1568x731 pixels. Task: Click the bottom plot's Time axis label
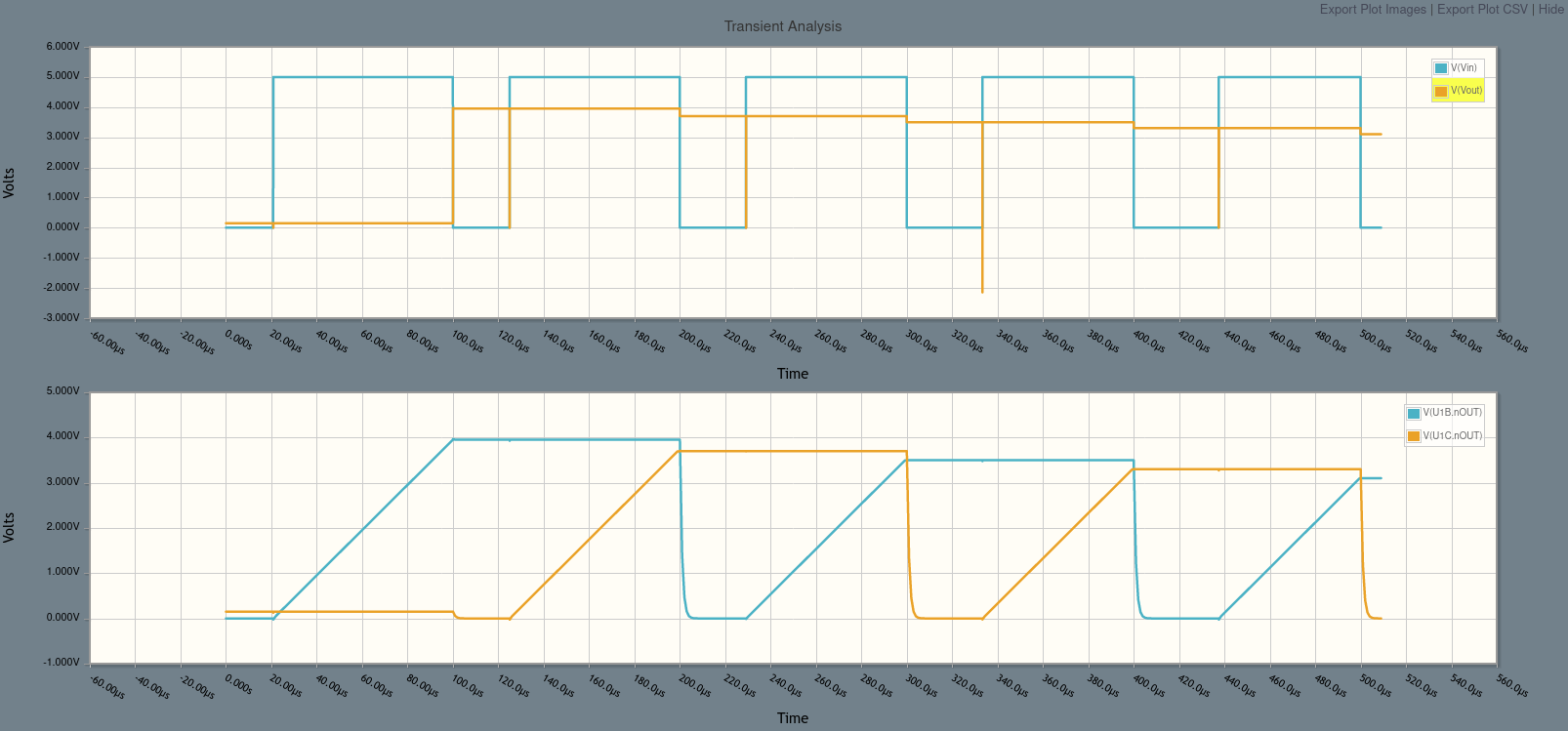(793, 718)
